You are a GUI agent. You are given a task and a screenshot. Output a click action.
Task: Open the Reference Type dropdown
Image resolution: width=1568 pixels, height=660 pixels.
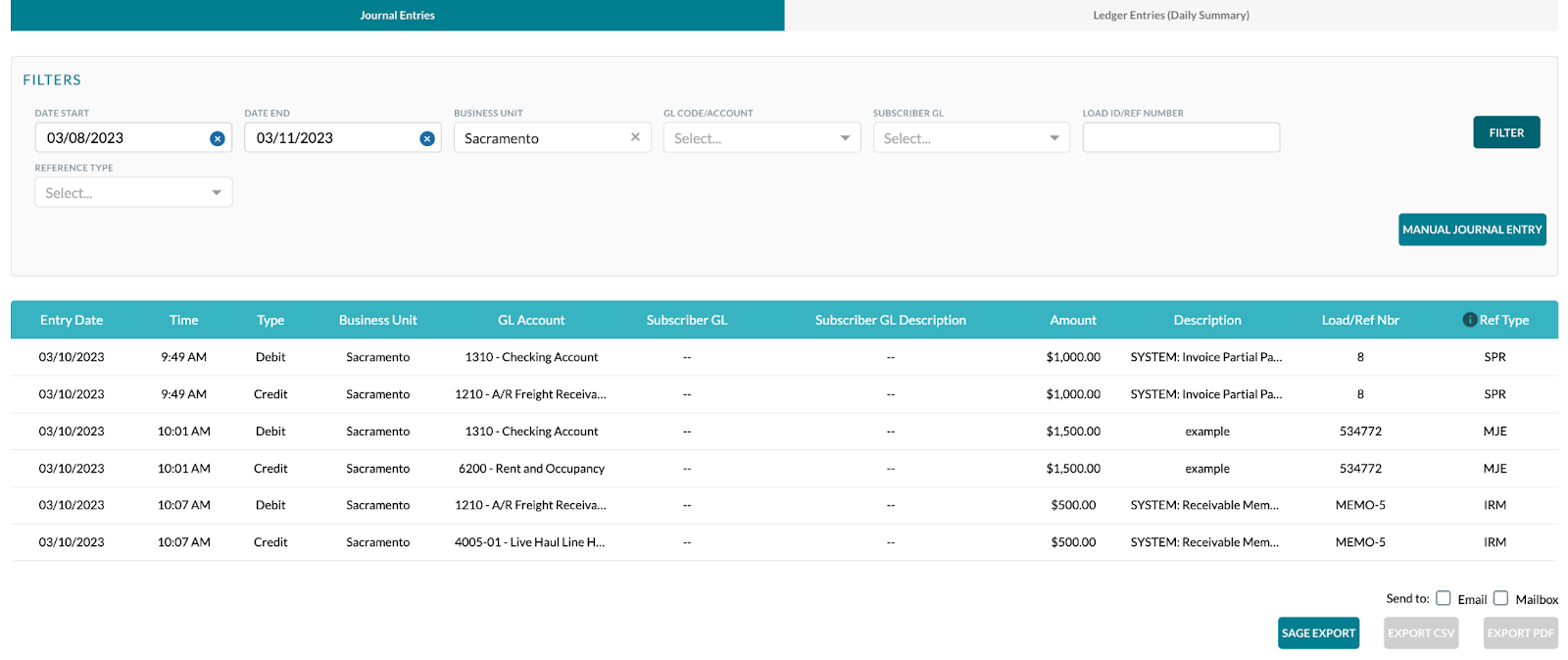click(x=133, y=192)
